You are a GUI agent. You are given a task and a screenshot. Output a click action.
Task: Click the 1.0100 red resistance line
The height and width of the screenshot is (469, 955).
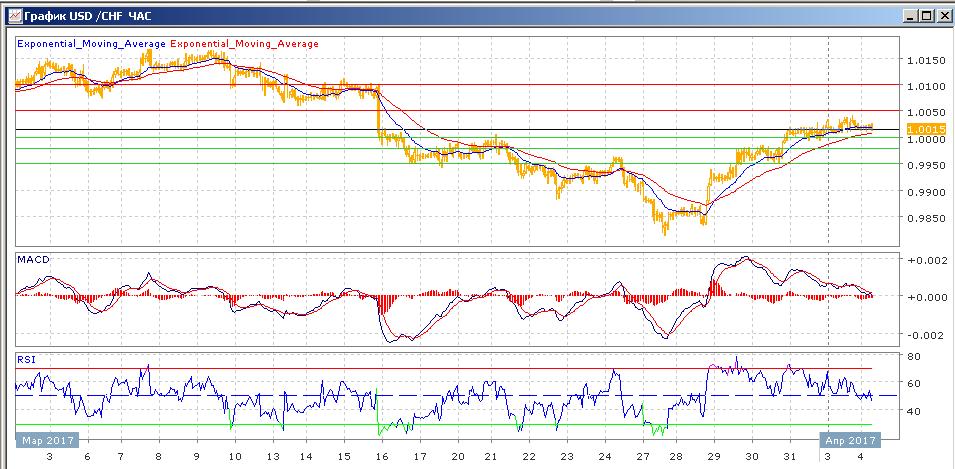457,85
